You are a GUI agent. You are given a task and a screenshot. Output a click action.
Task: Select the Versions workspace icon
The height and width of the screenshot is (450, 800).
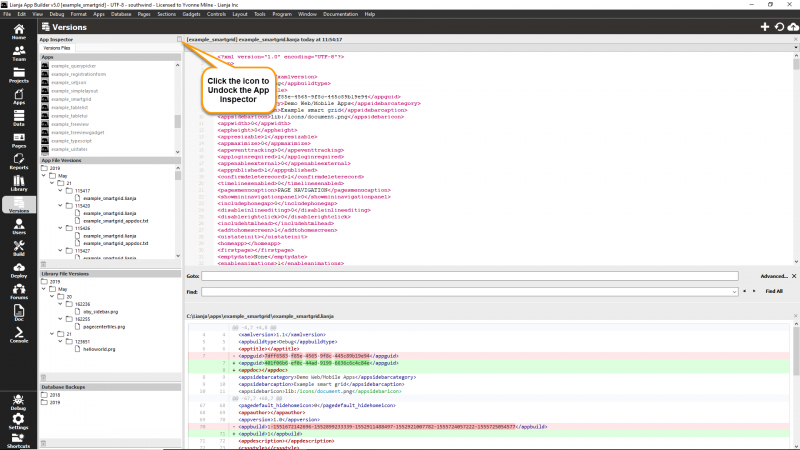(19, 205)
